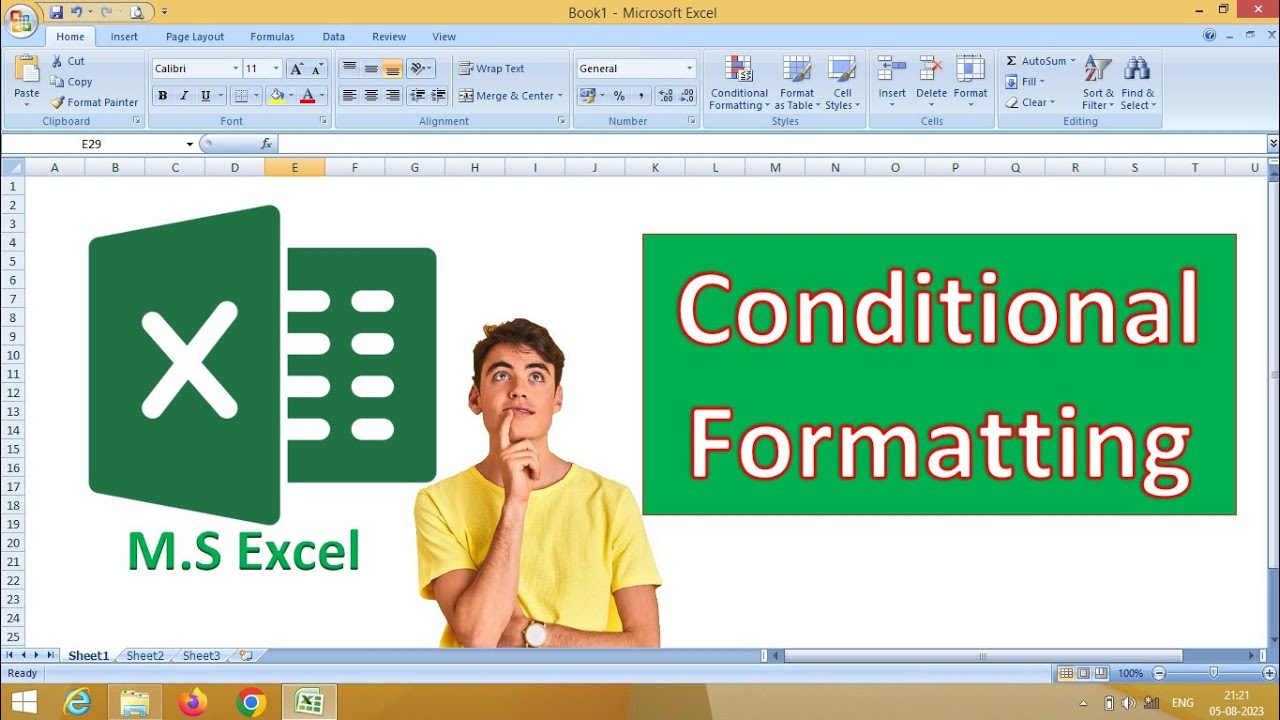Select the Sheet3 tab
1280x720 pixels.
click(201, 656)
